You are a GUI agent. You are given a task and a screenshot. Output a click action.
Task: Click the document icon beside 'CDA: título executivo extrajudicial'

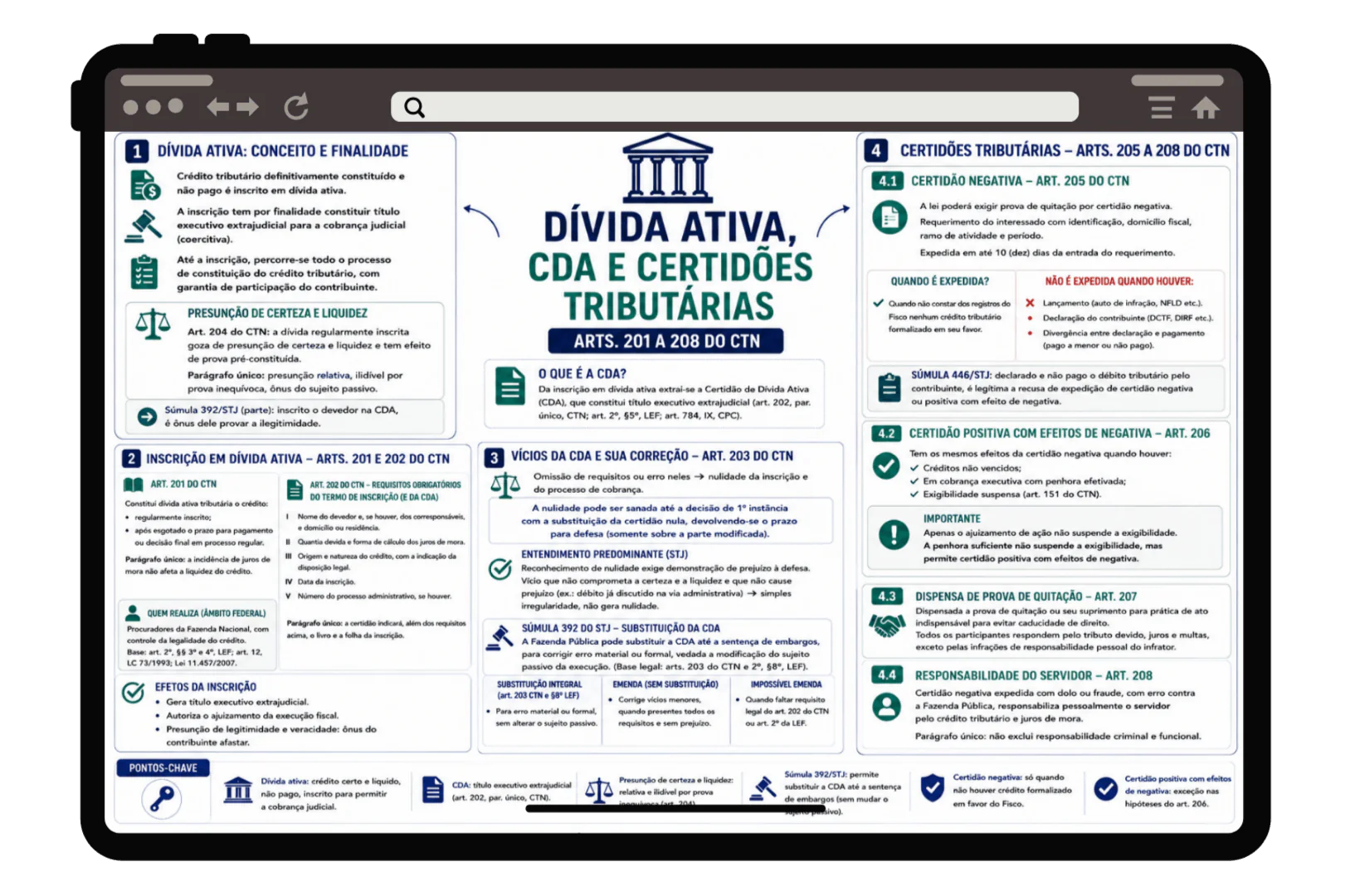pos(432,790)
